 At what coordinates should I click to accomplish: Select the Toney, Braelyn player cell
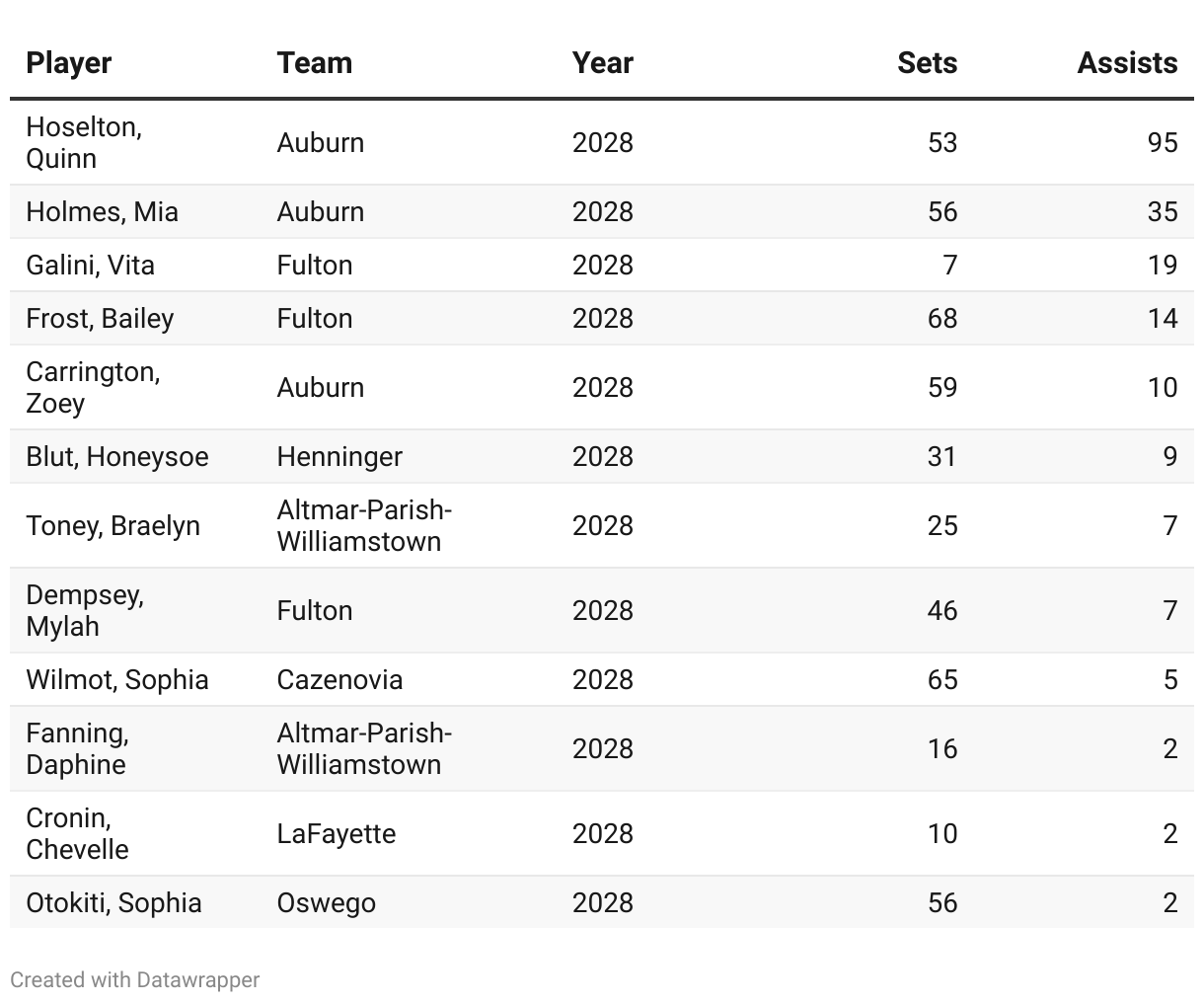pyautogui.click(x=113, y=525)
